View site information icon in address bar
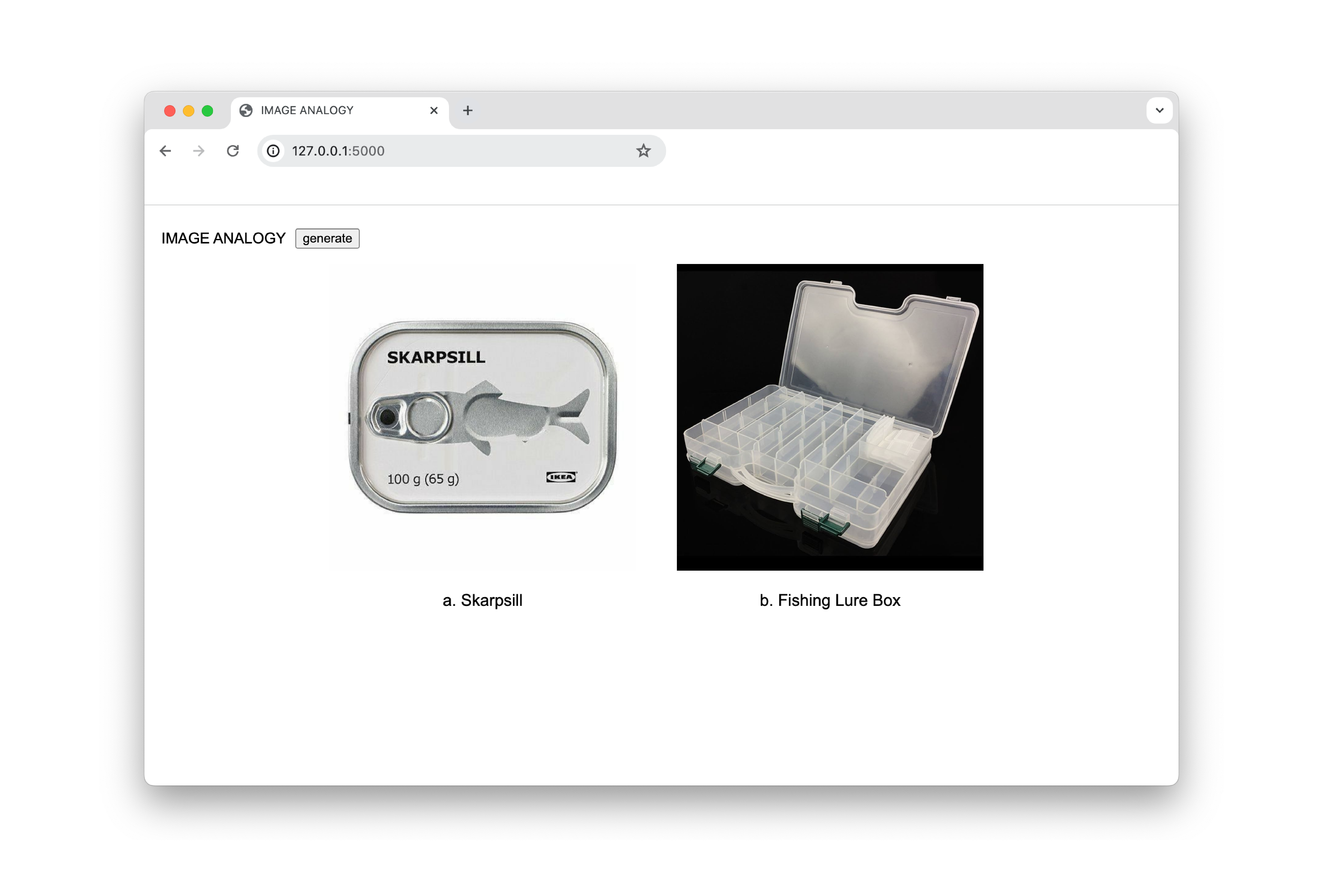1323x896 pixels. (273, 151)
